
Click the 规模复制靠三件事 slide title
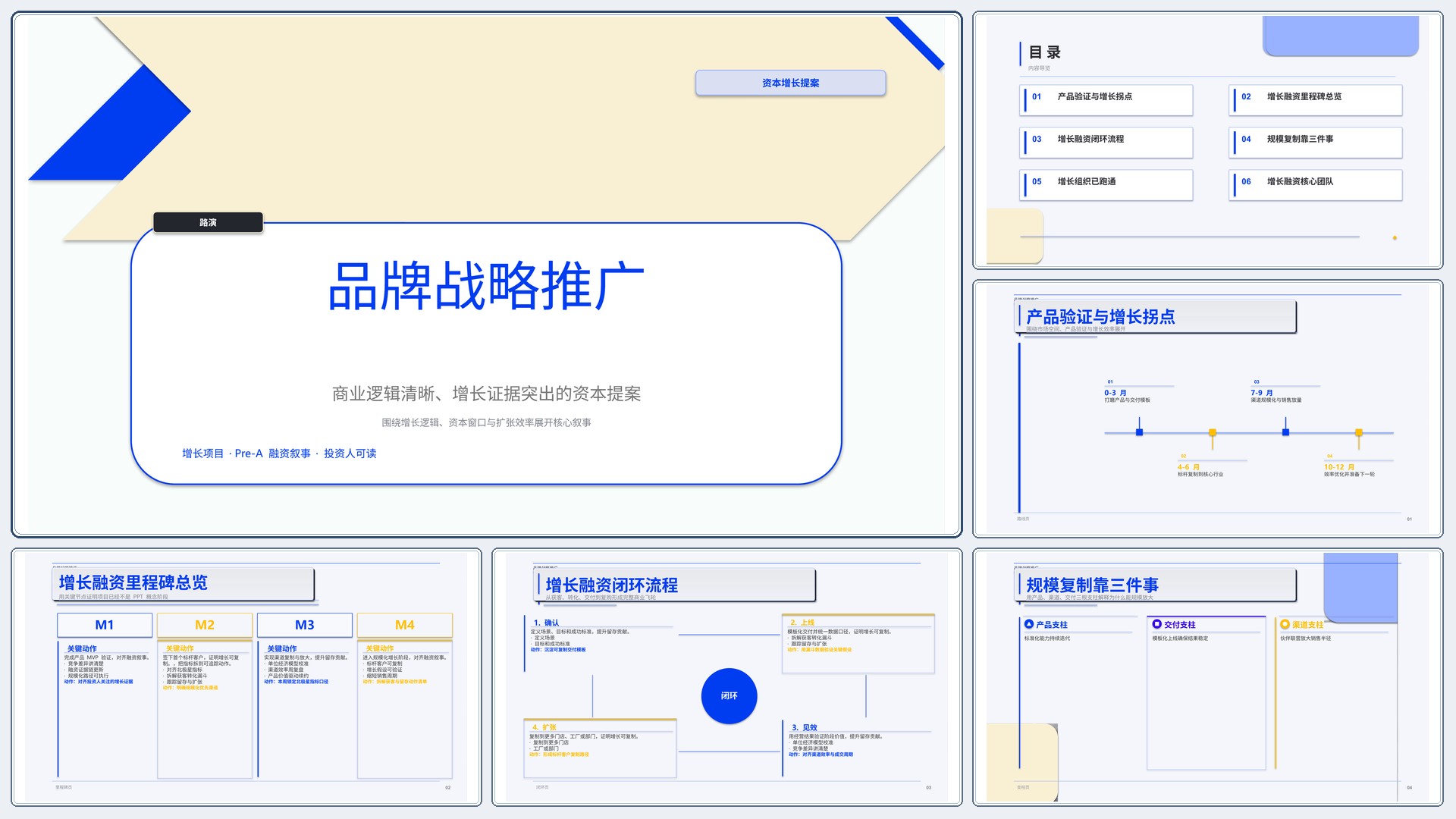click(x=1092, y=585)
